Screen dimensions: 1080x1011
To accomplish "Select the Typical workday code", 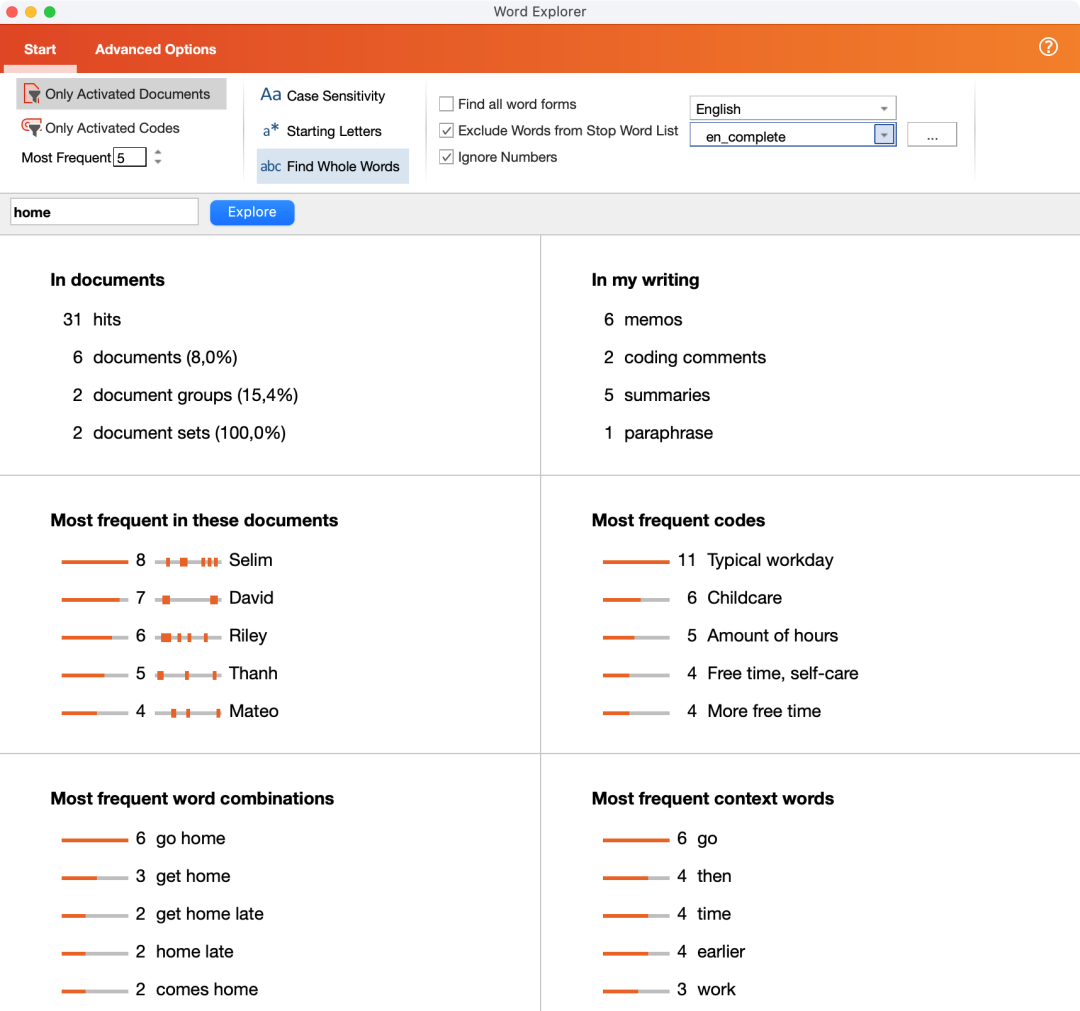I will [770, 560].
